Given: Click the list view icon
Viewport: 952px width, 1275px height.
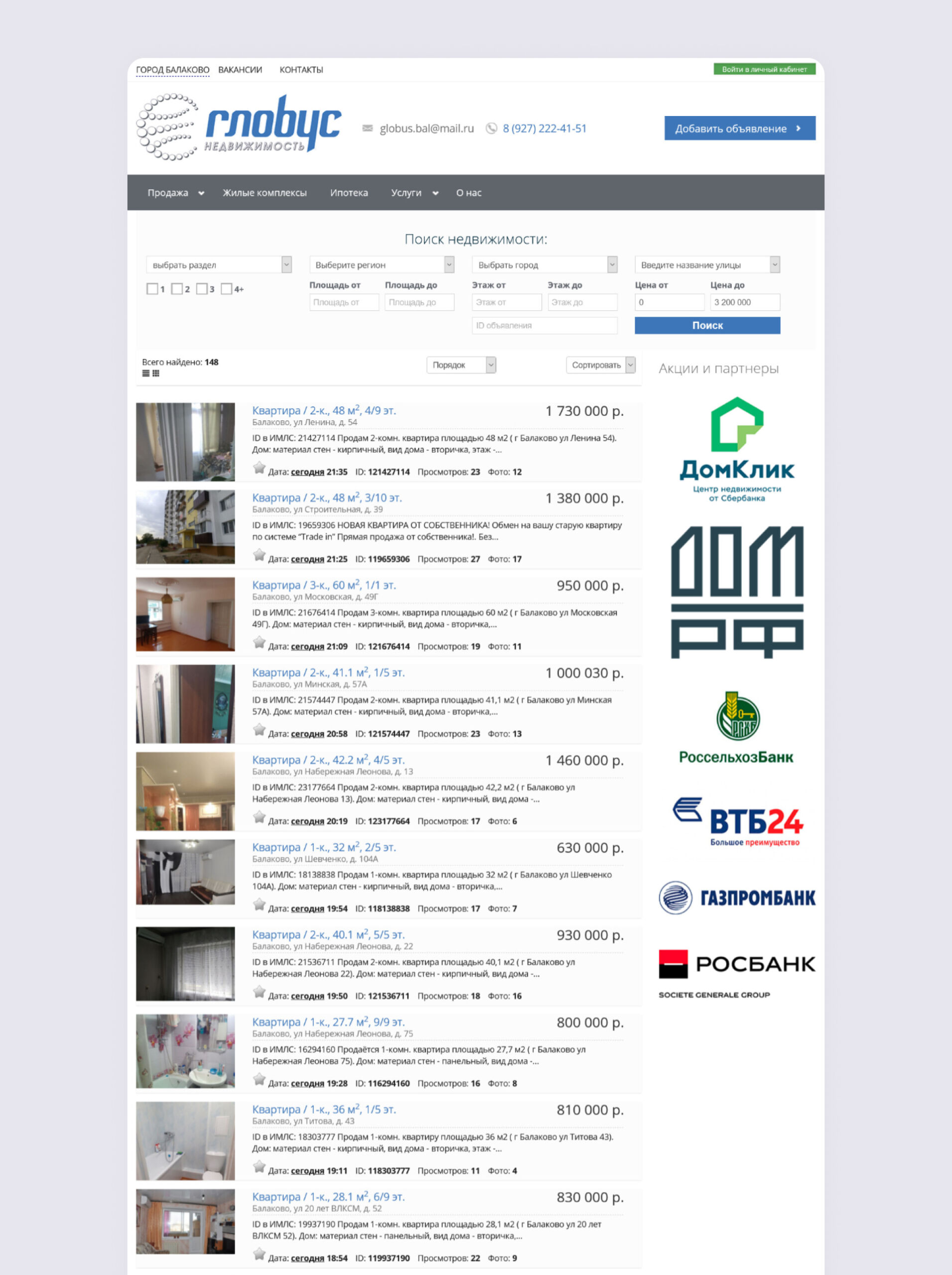Looking at the screenshot, I should (x=146, y=374).
